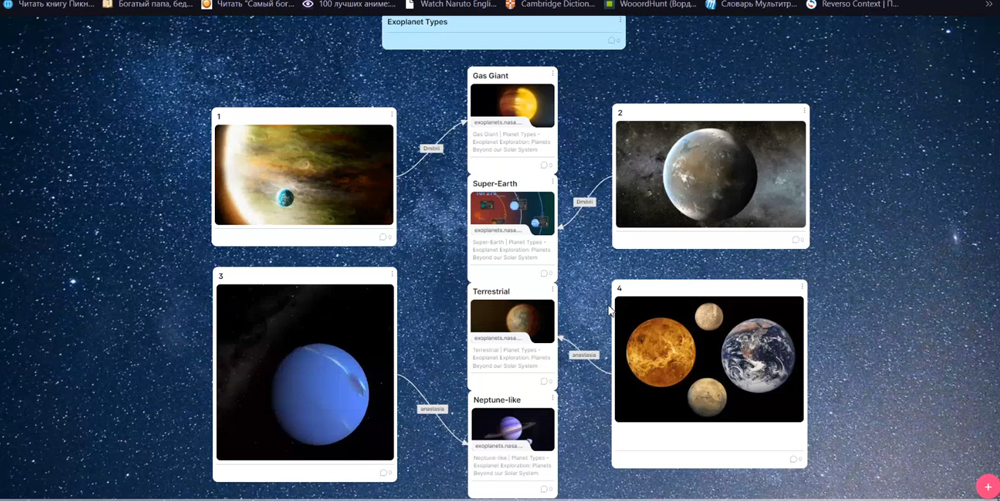Add a comment on card 2

pyautogui.click(x=797, y=240)
